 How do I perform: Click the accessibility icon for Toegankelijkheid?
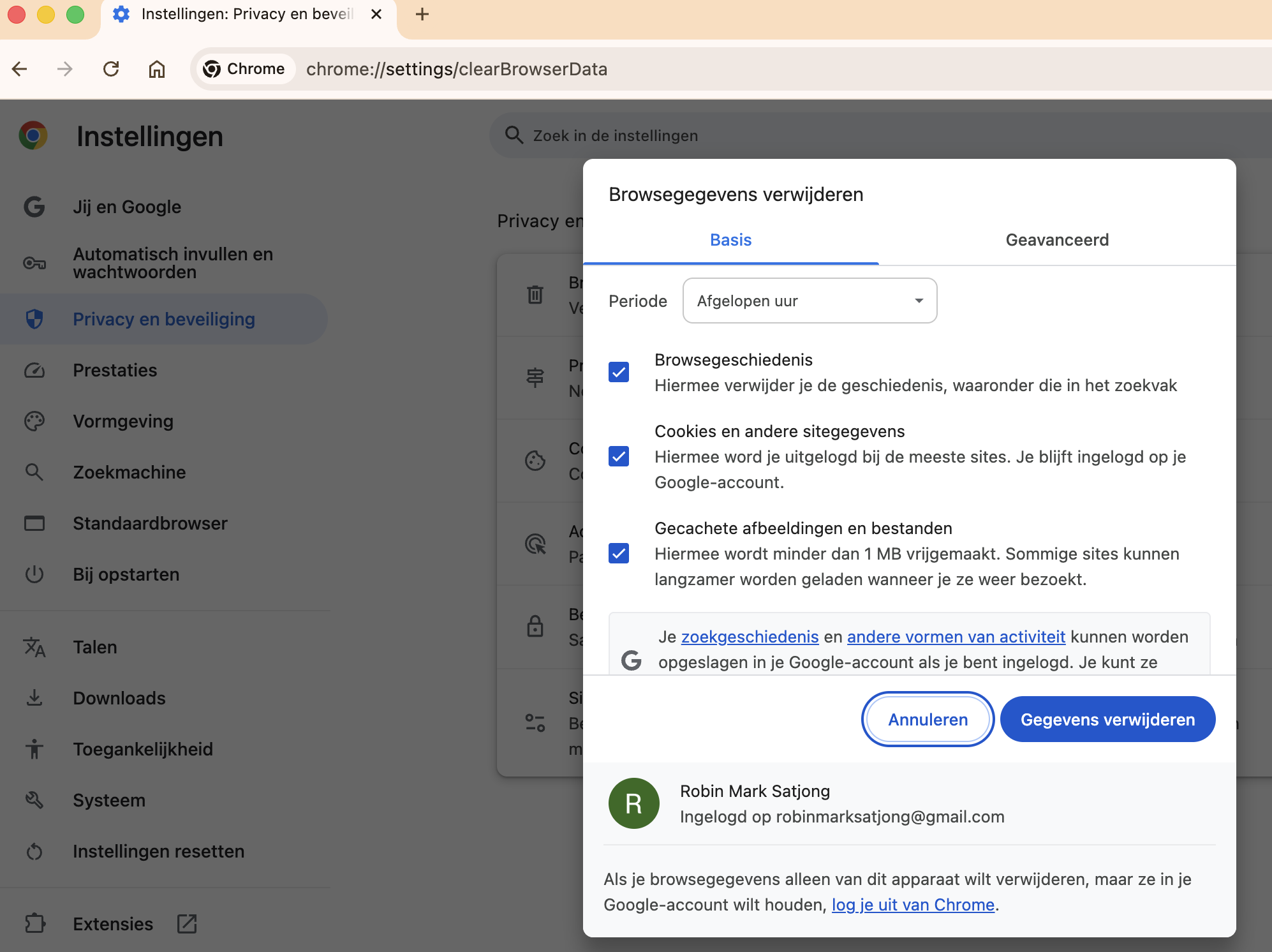point(34,749)
